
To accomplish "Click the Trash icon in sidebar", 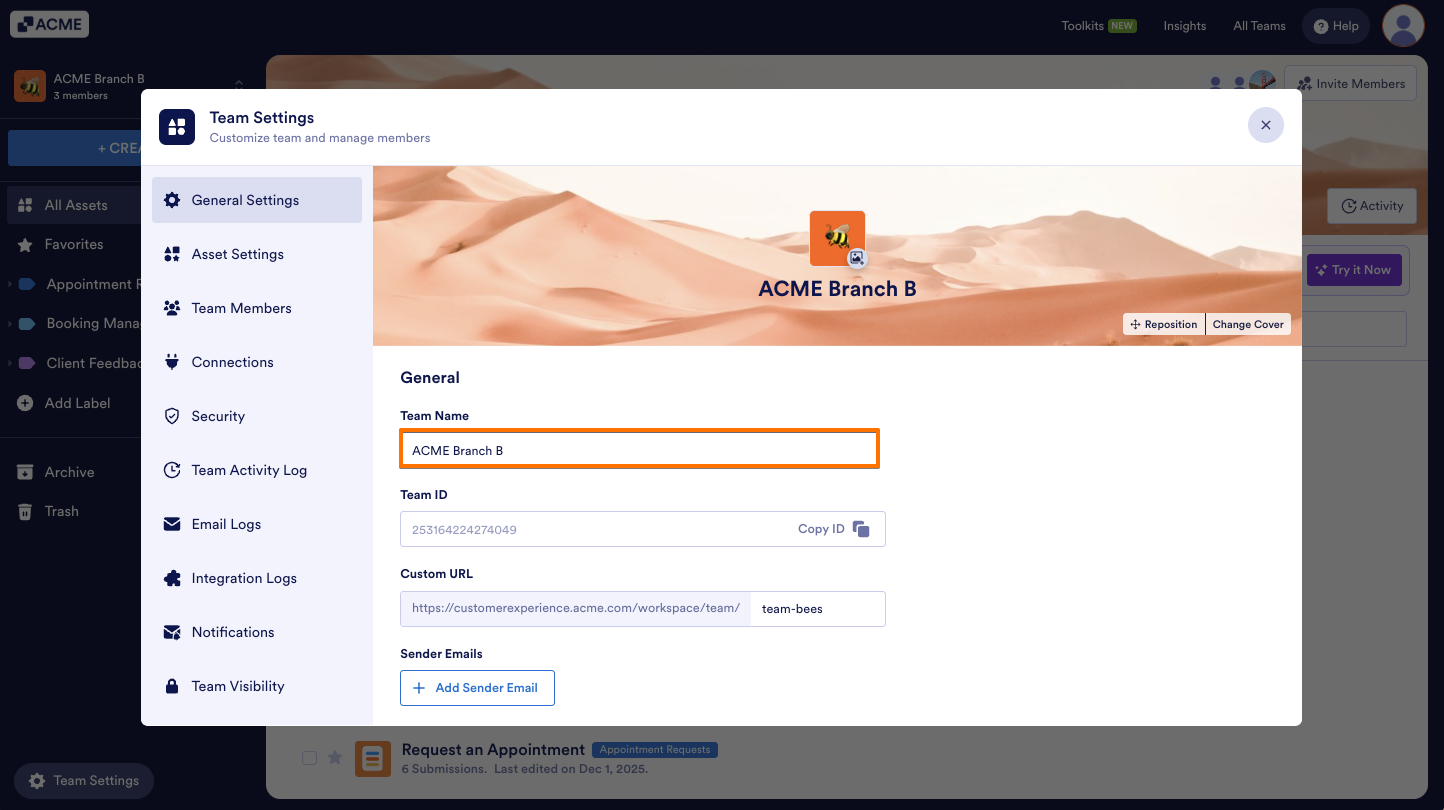I will point(25,511).
